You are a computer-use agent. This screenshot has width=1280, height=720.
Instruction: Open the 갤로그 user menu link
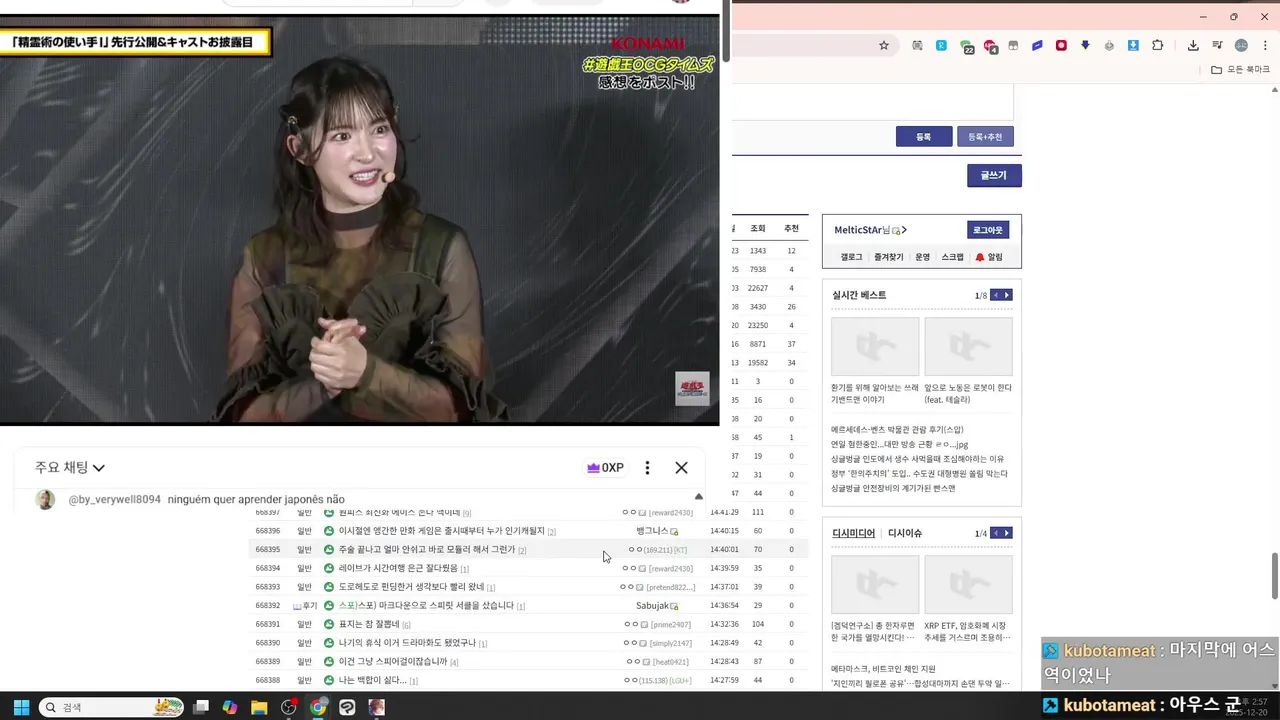pyautogui.click(x=851, y=257)
